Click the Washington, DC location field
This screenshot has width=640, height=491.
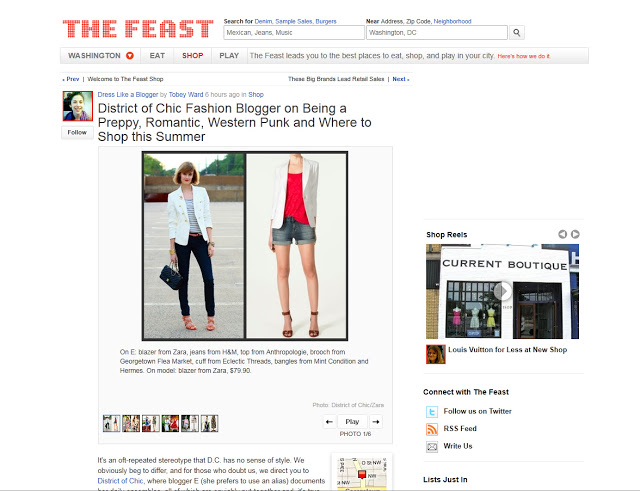(x=437, y=33)
